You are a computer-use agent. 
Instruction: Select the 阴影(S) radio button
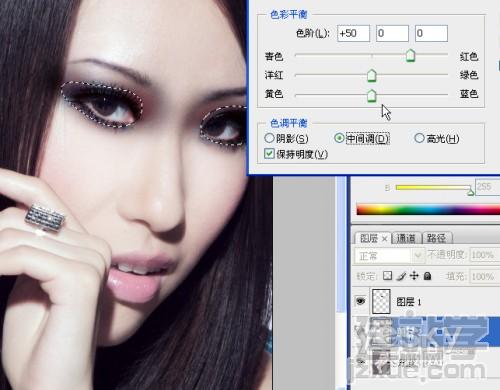click(x=269, y=138)
